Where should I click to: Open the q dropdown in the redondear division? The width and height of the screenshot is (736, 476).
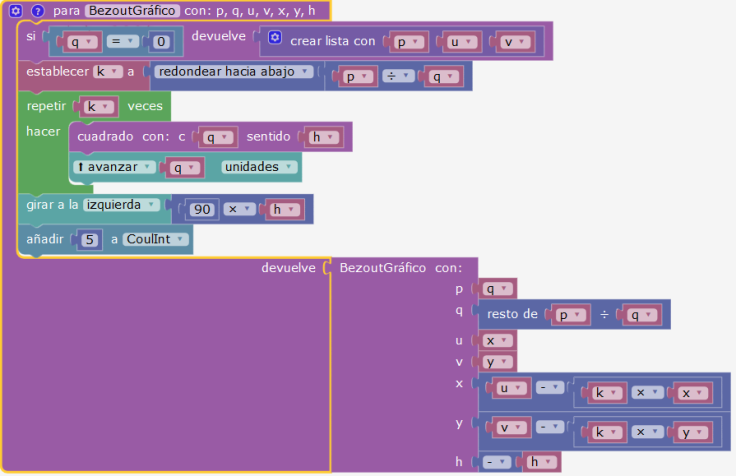pyautogui.click(x=445, y=77)
